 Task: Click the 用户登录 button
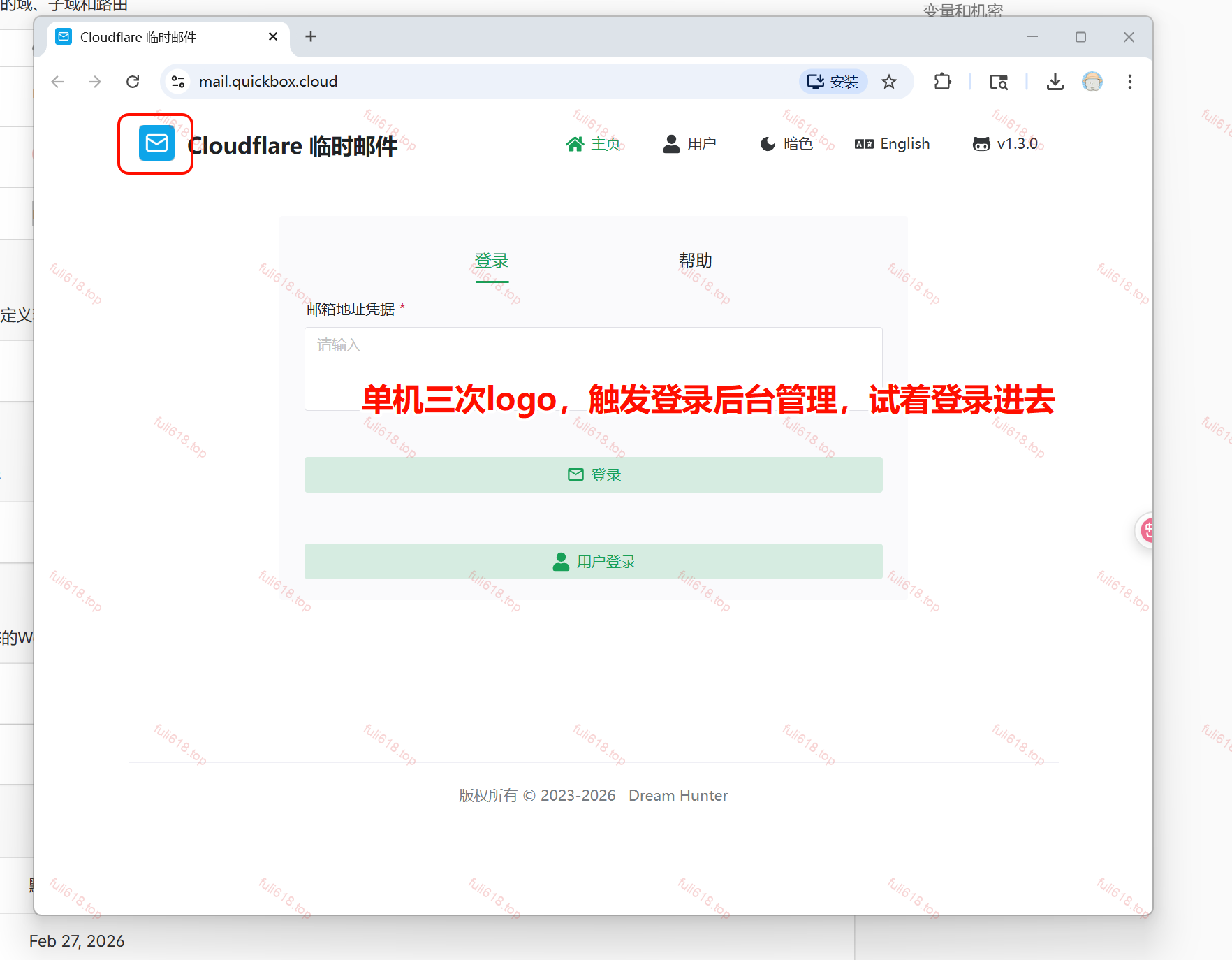[594, 562]
